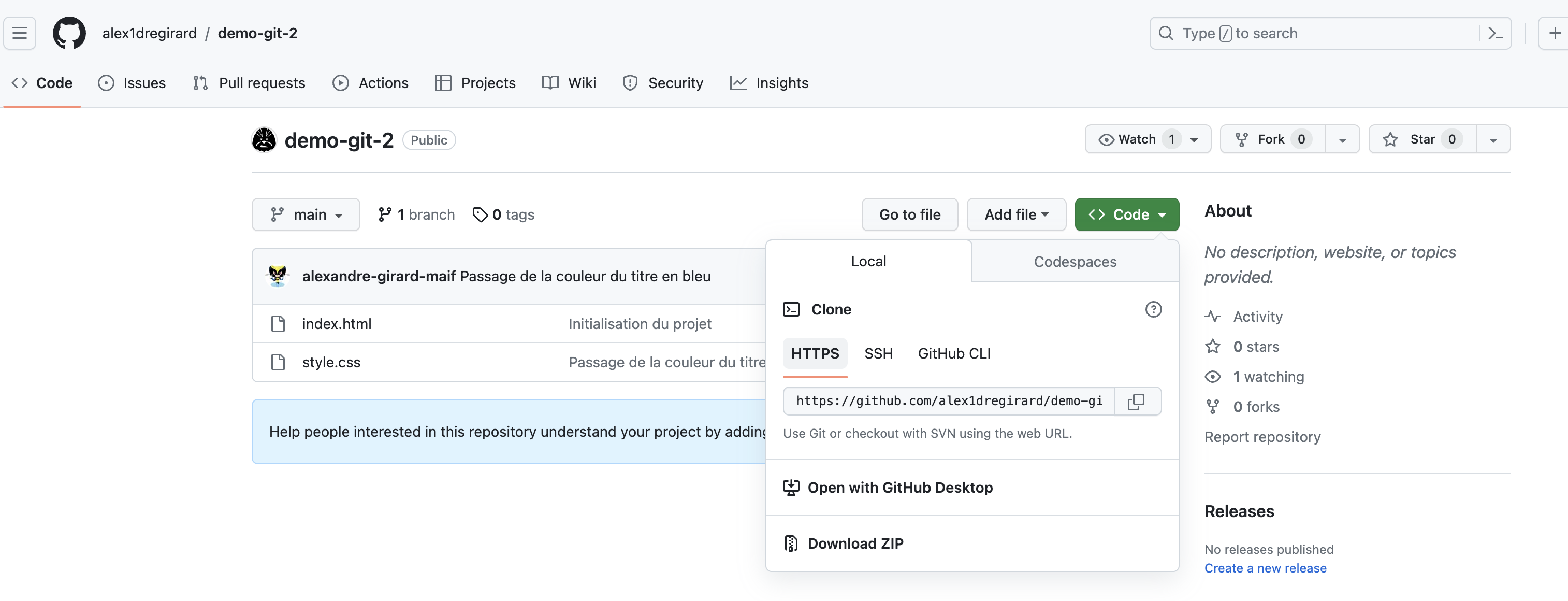1568x601 pixels.
Task: Open the Activity link in About
Action: [x=1258, y=317]
